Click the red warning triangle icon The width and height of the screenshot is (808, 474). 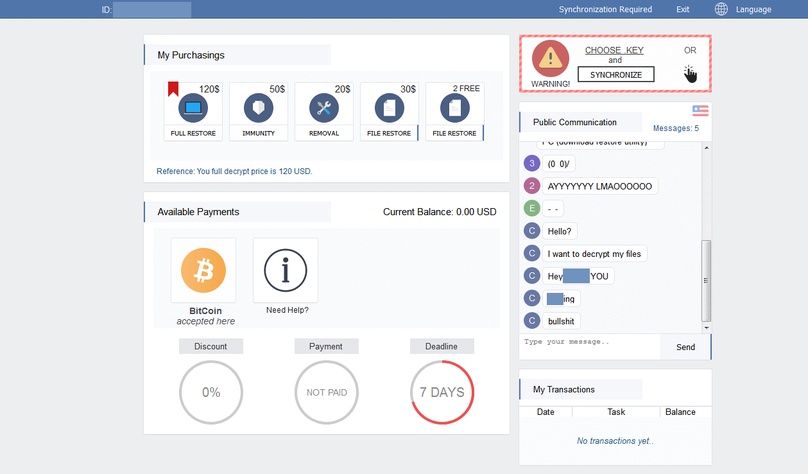pyautogui.click(x=550, y=59)
